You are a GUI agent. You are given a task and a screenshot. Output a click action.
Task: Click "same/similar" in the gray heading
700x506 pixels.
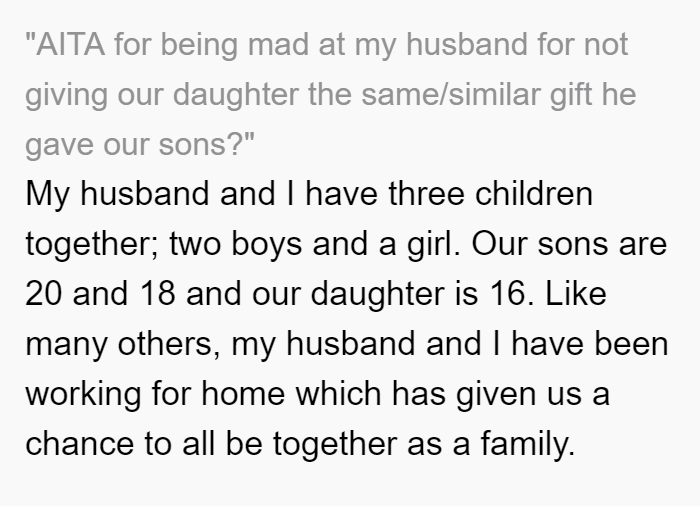[x=450, y=94]
